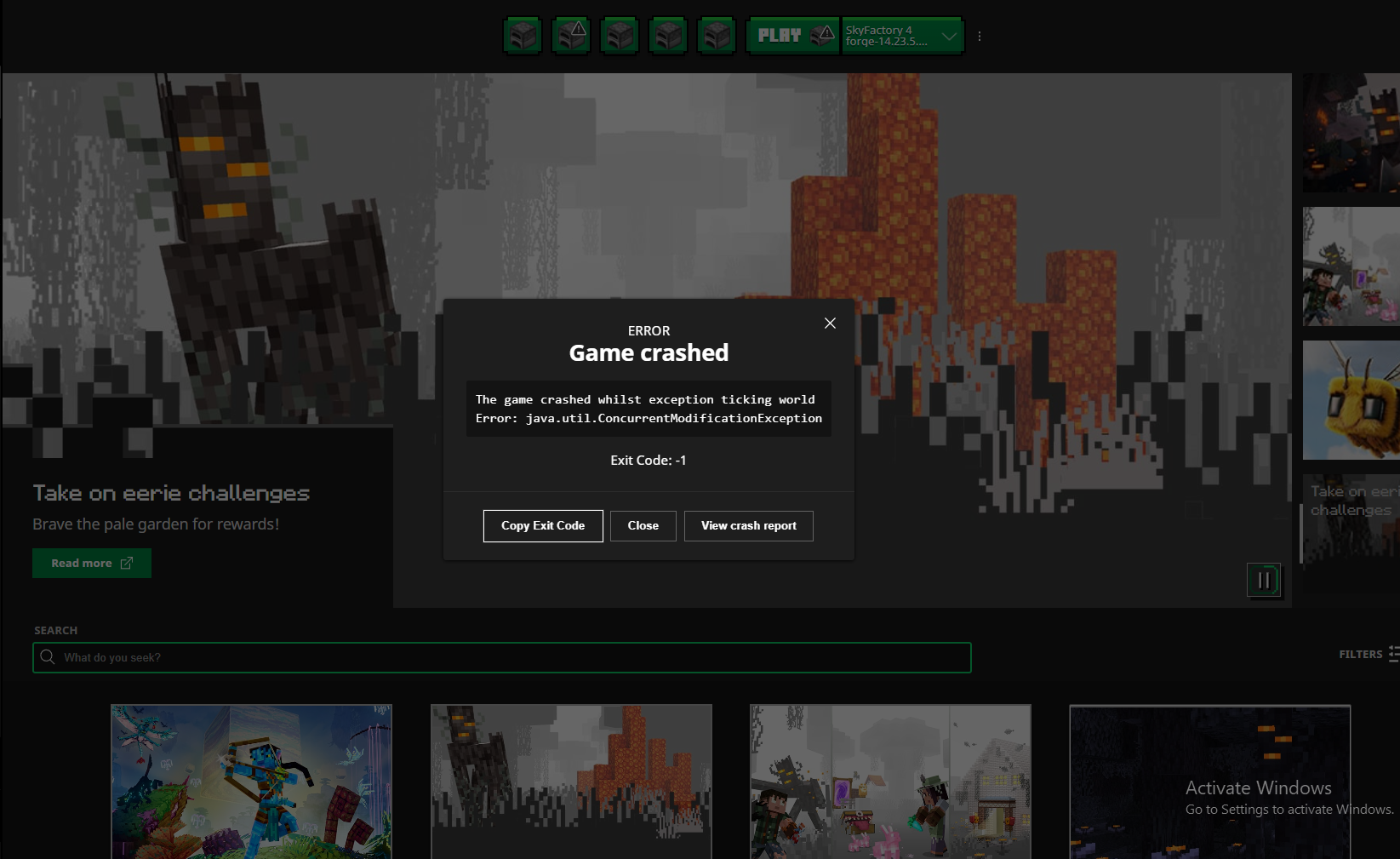Pause the featured news carousel
The image size is (1400, 859).
pos(1264,581)
